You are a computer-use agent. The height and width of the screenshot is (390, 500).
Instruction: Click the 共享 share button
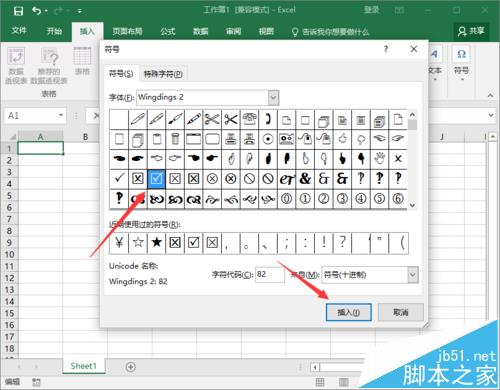471,31
